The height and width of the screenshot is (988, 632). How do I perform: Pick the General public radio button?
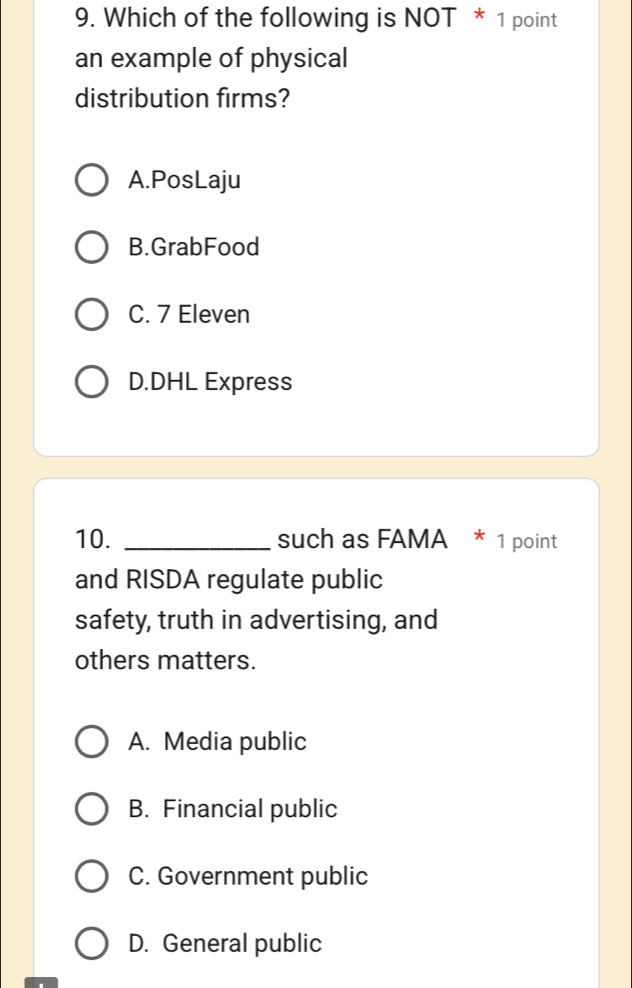coord(93,944)
